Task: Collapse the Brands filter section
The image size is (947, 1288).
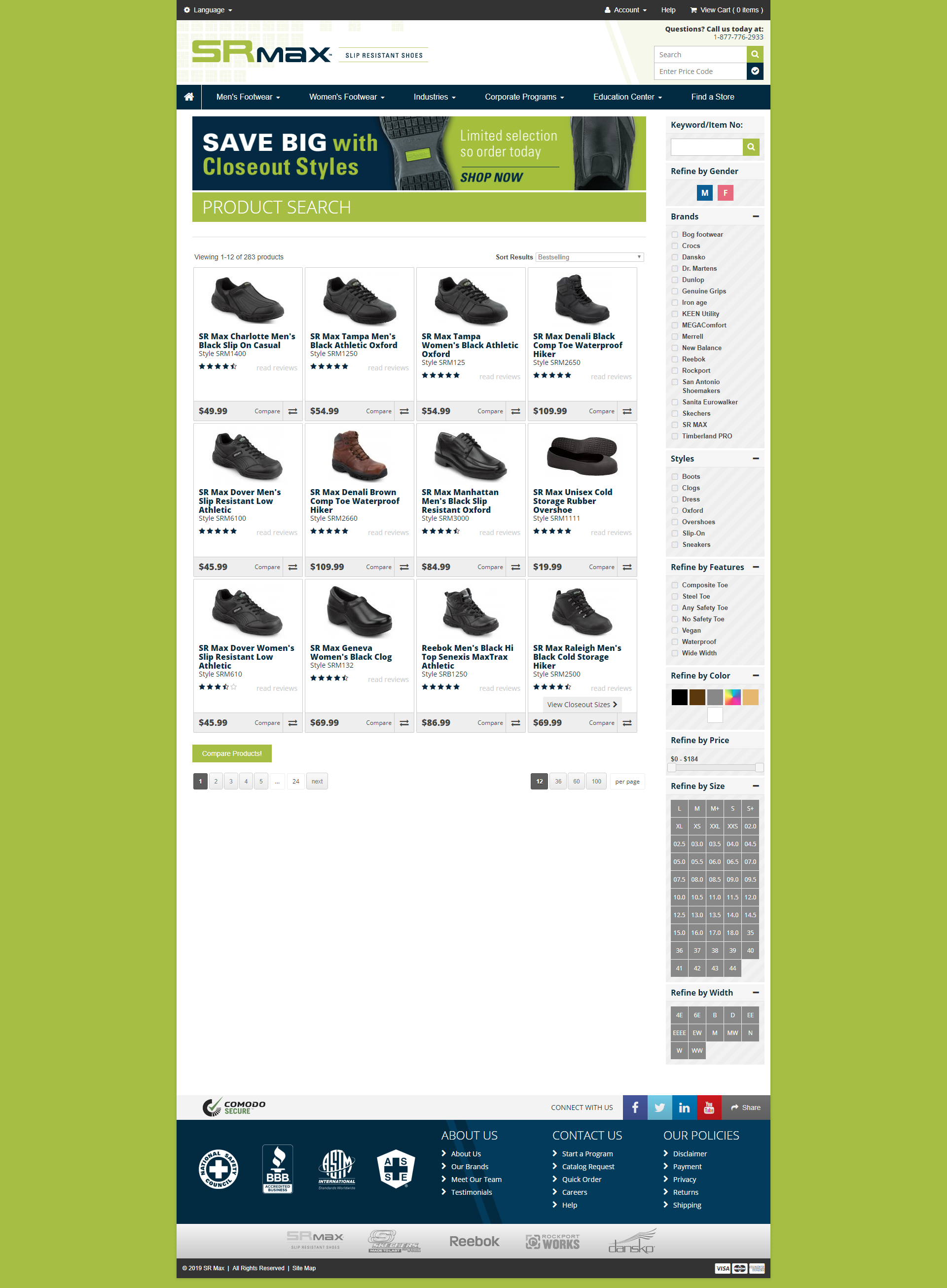Action: pyautogui.click(x=756, y=216)
